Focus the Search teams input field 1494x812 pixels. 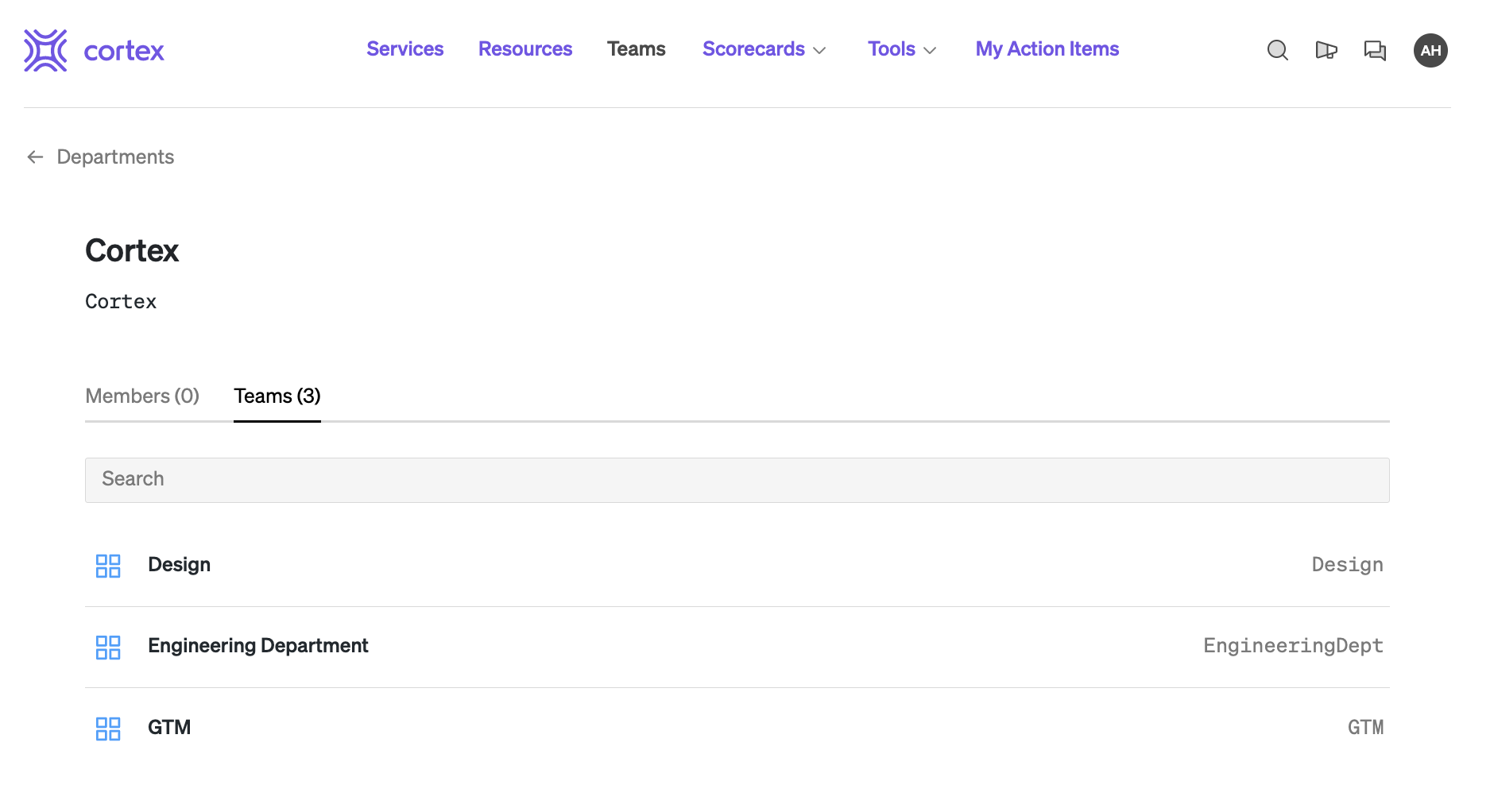737,480
